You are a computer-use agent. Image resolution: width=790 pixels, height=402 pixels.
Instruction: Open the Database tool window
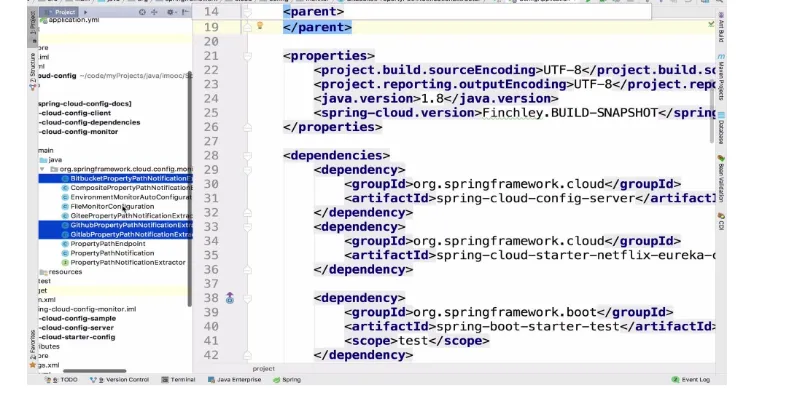tap(721, 127)
